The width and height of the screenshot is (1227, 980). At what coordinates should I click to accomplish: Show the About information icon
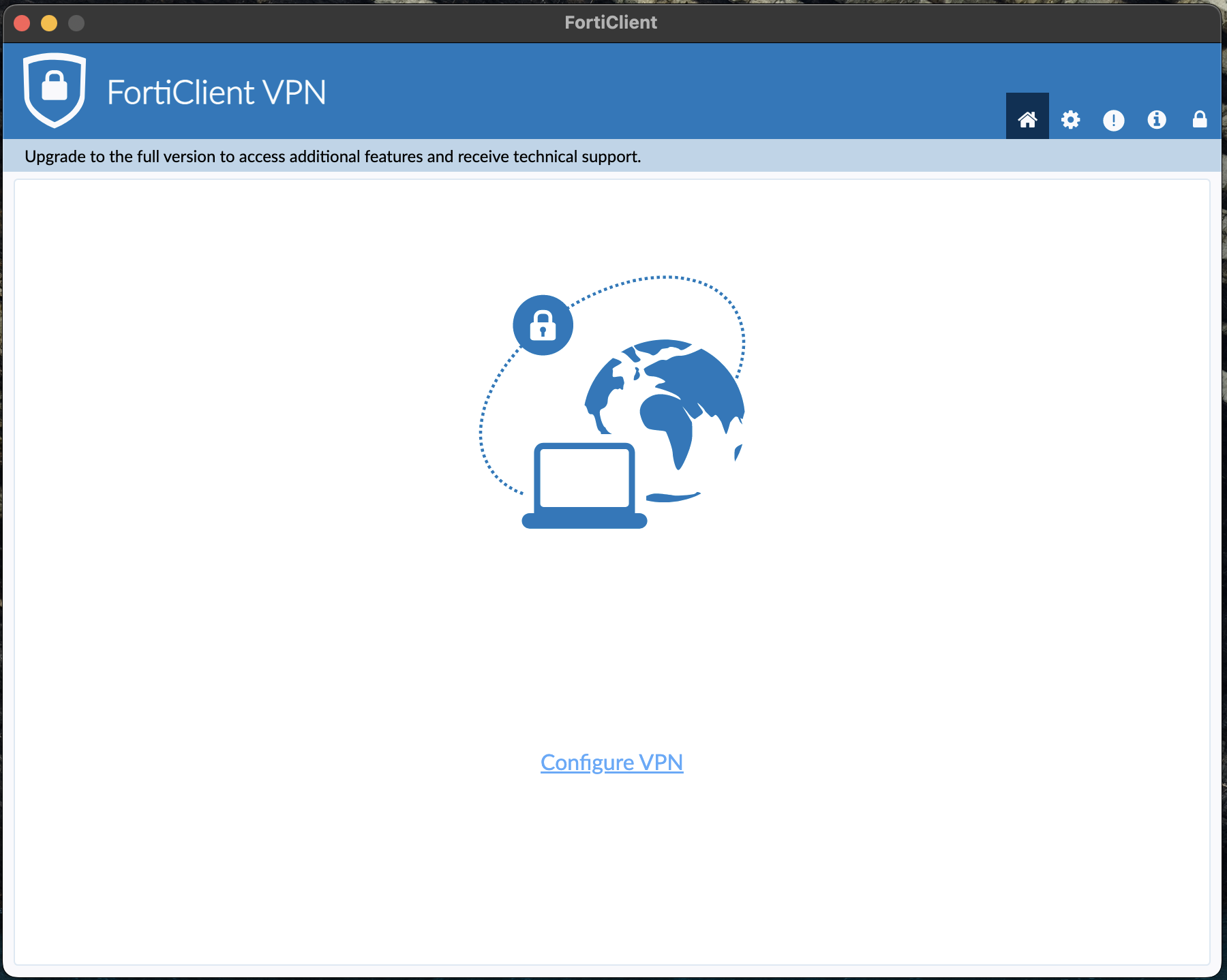(1156, 120)
